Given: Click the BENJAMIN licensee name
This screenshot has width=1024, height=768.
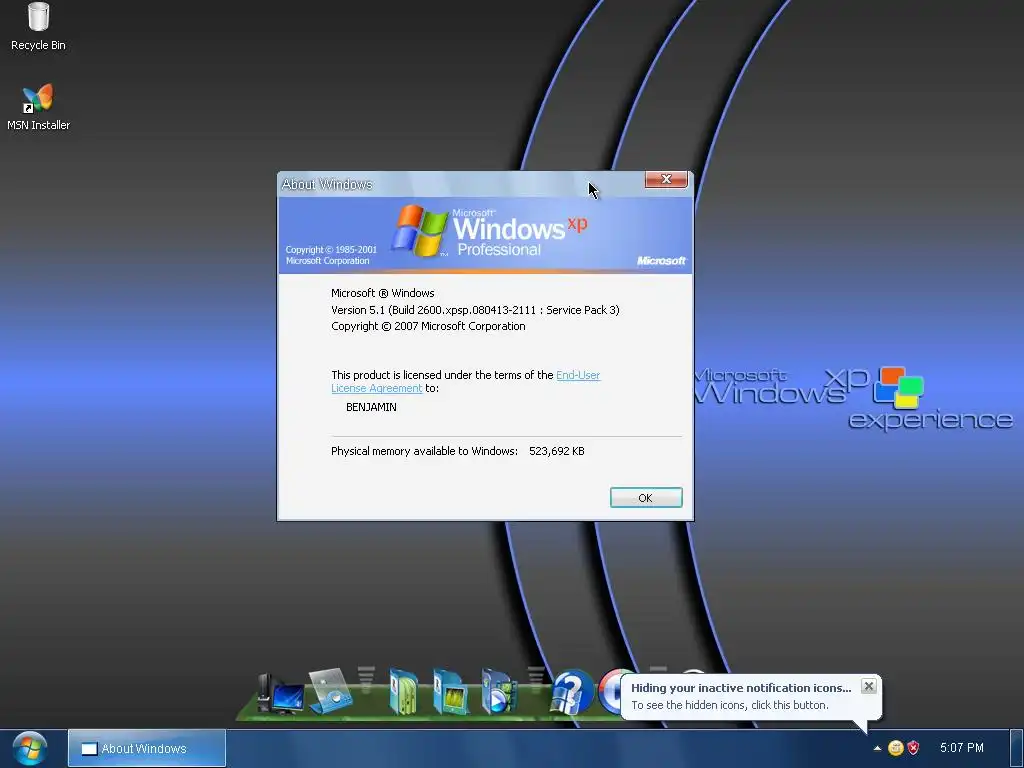Looking at the screenshot, I should (x=371, y=407).
